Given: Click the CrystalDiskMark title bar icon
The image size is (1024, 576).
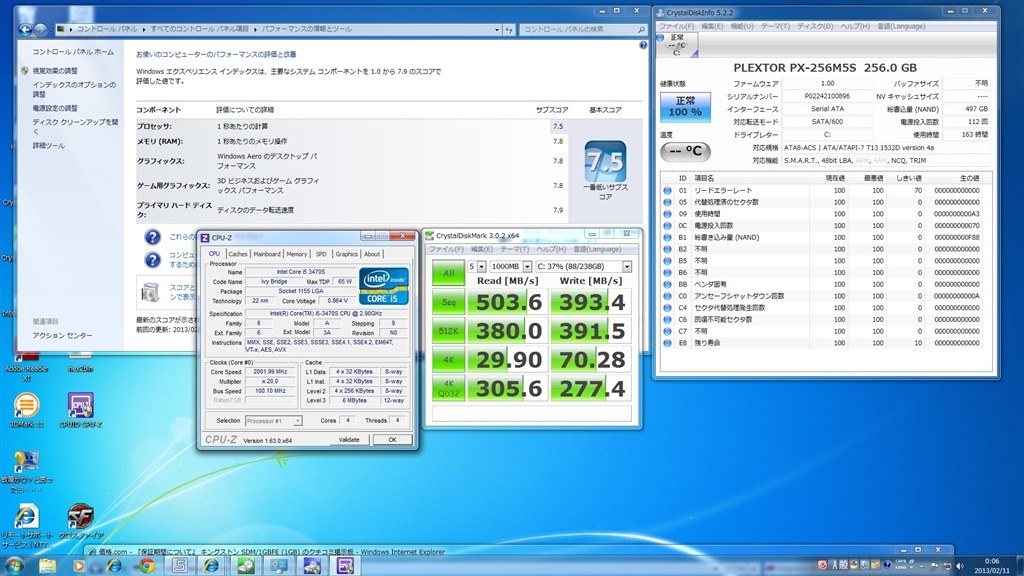Looking at the screenshot, I should pyautogui.click(x=430, y=235).
